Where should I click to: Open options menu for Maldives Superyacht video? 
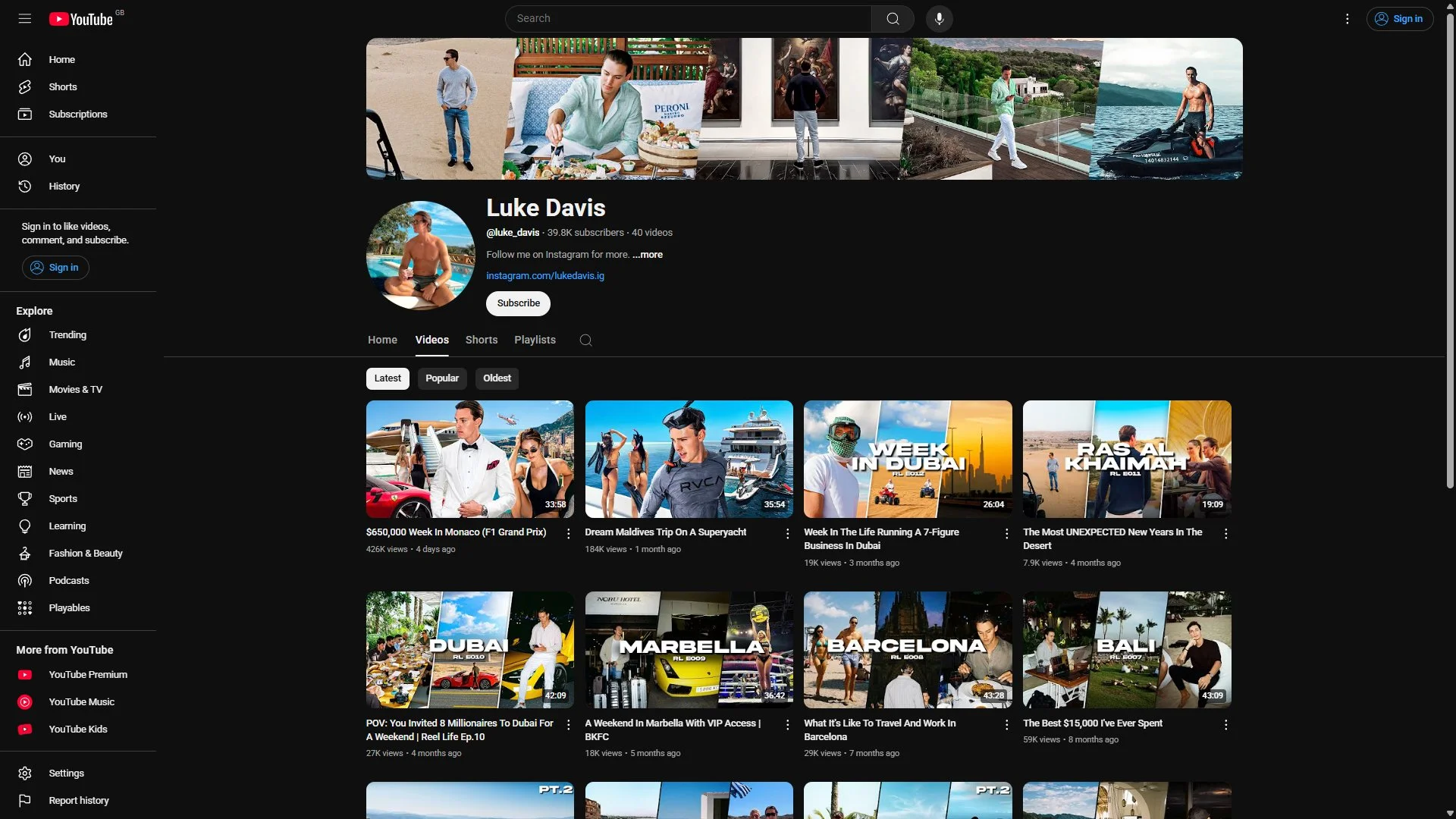click(x=787, y=534)
